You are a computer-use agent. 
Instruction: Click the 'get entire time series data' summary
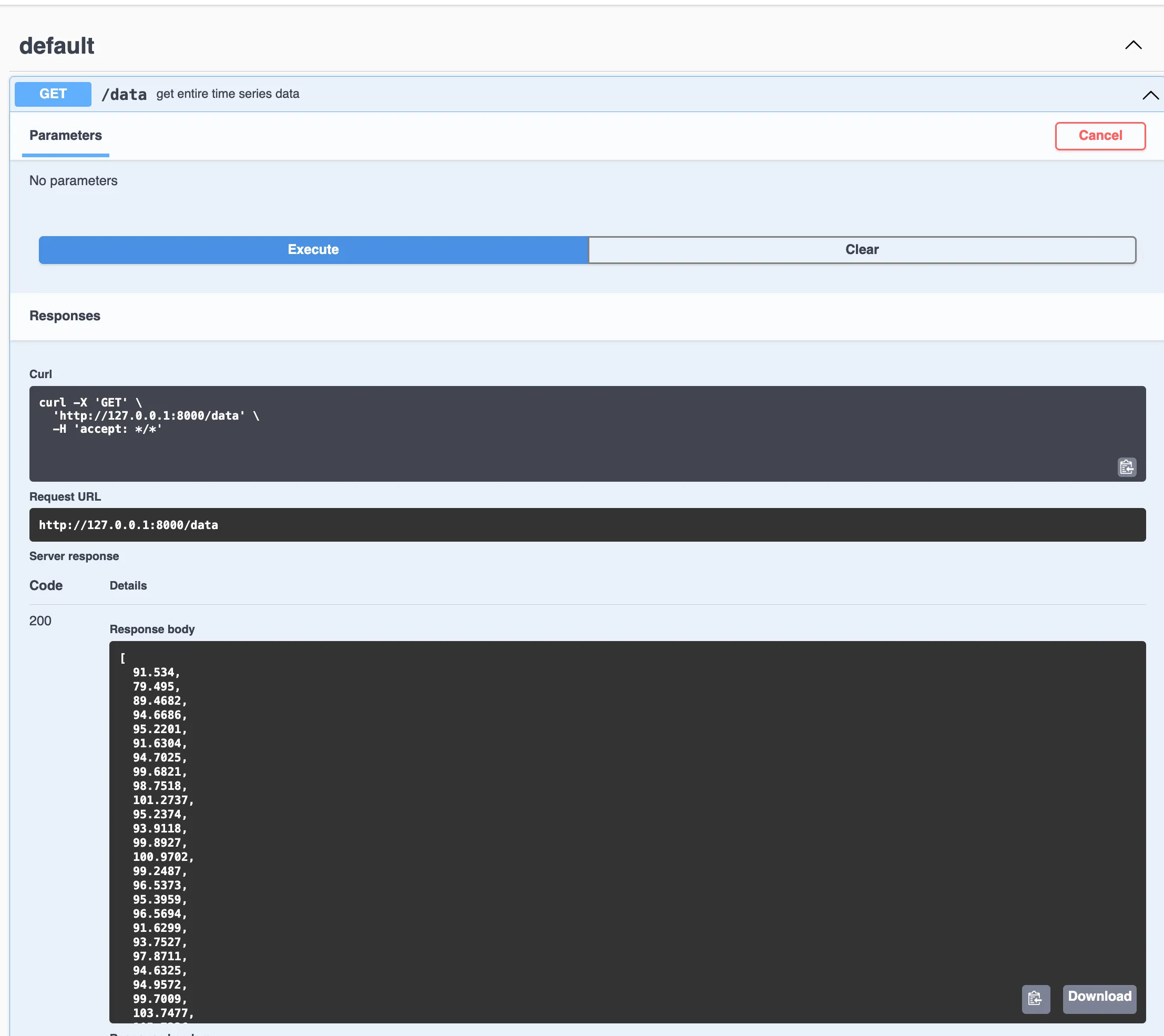[x=228, y=94]
